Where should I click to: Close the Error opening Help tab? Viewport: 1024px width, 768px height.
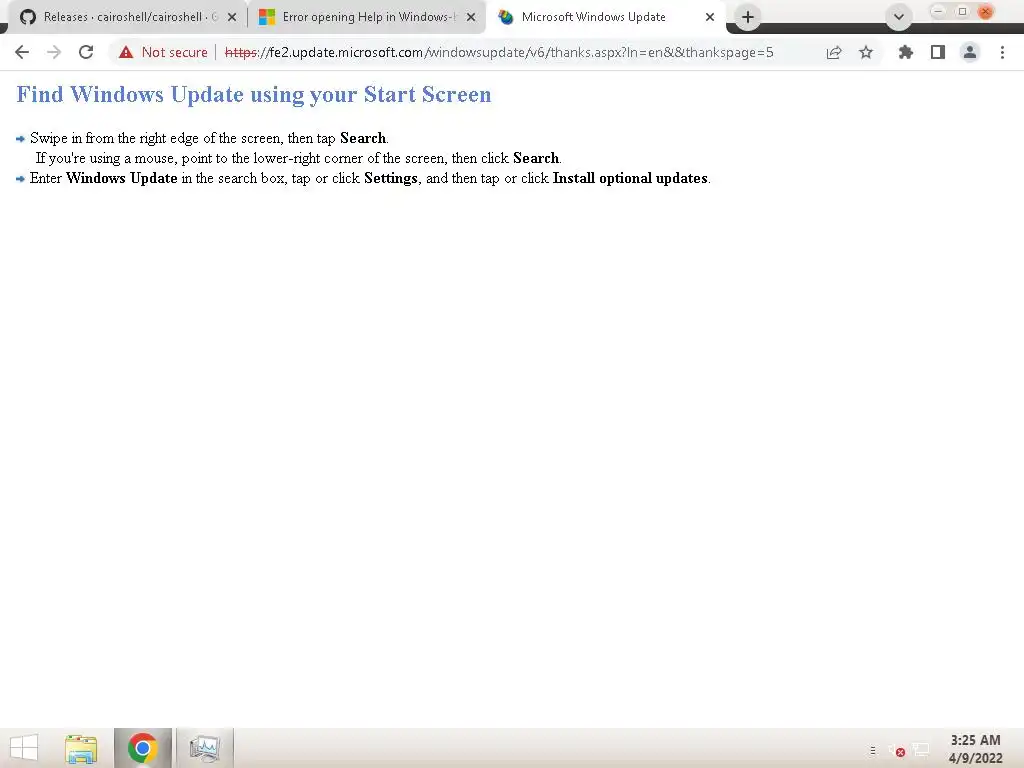(x=471, y=17)
